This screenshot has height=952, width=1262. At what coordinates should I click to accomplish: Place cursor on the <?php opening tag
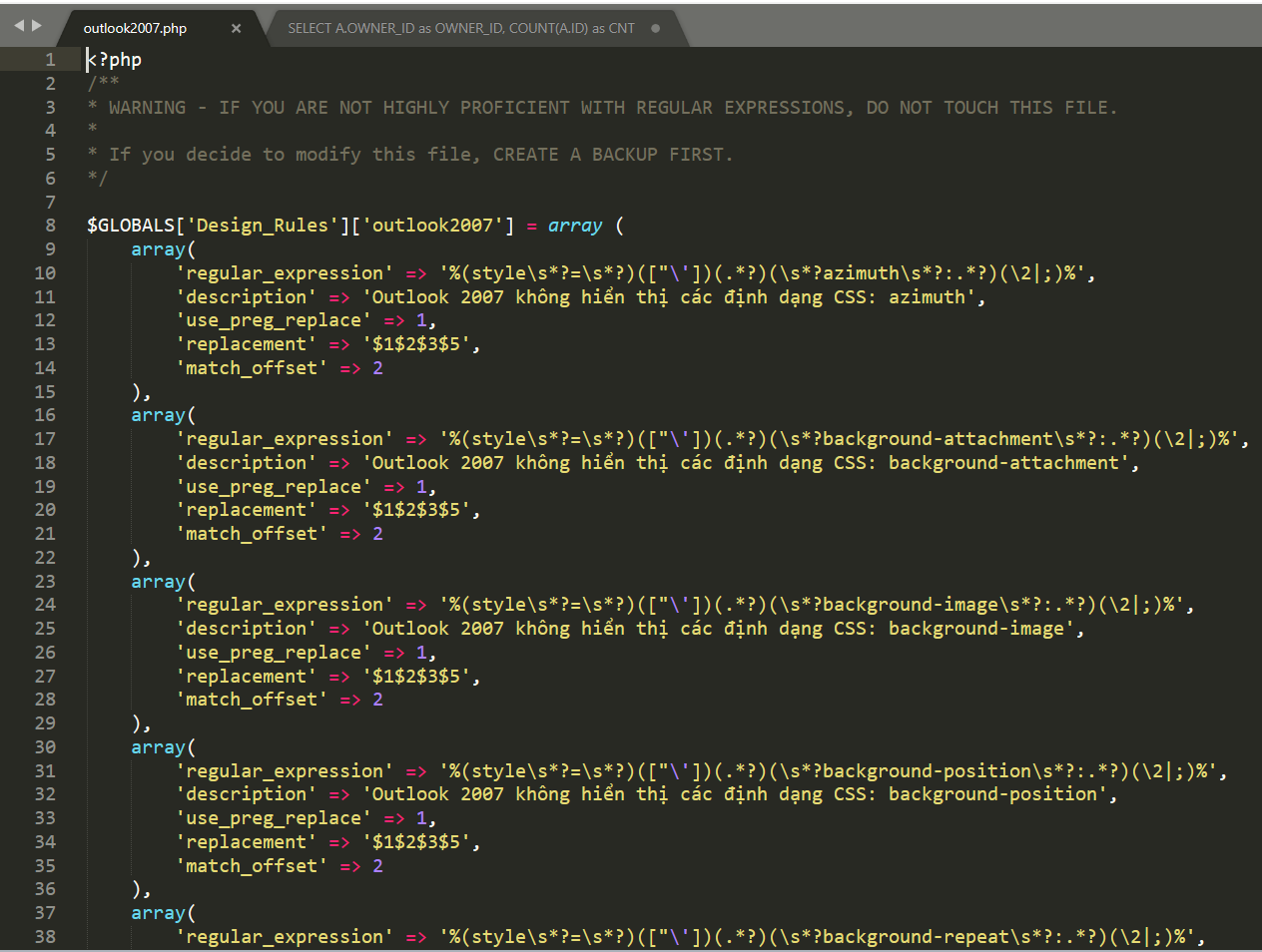(114, 60)
